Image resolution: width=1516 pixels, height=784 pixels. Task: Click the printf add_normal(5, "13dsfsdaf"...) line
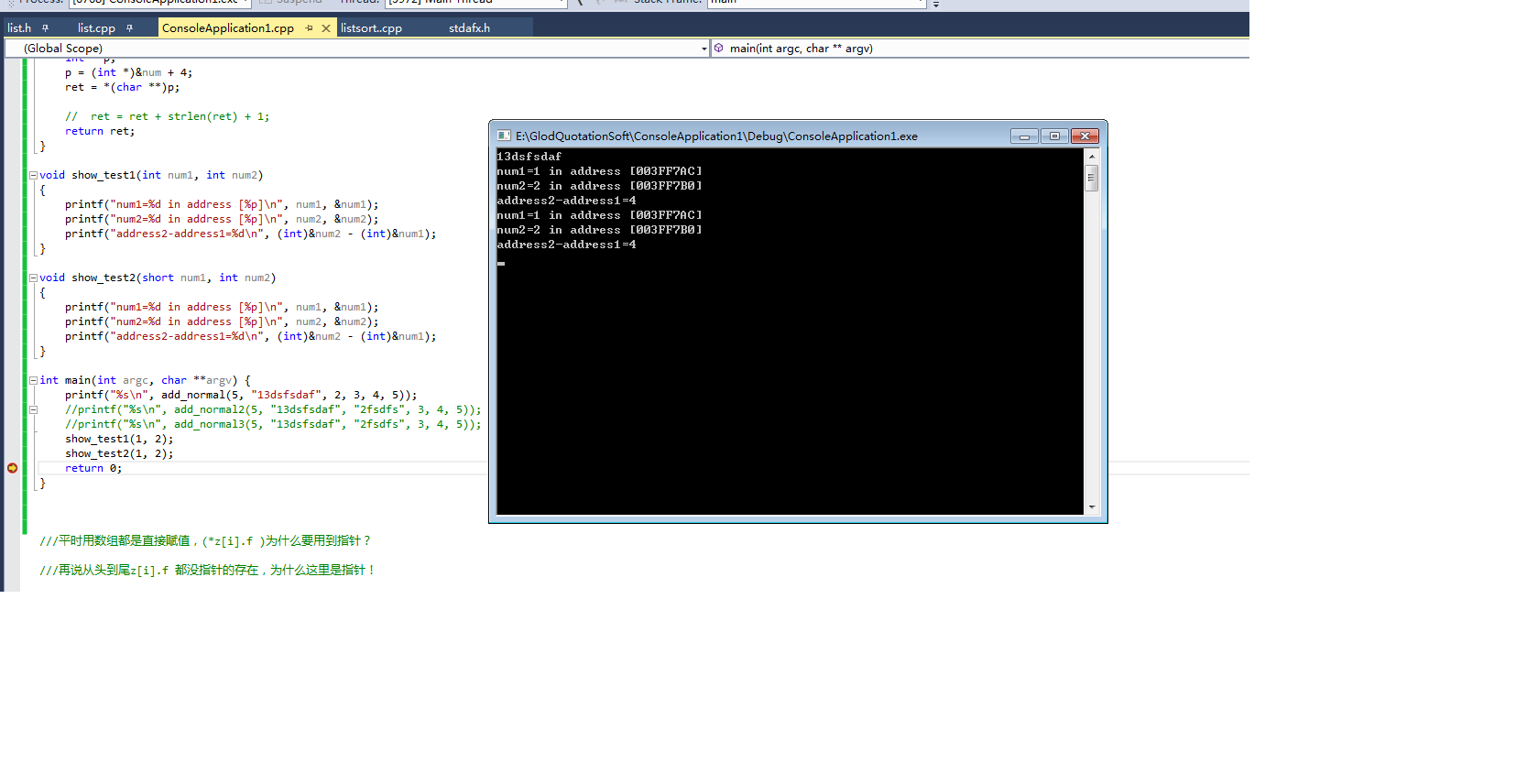click(x=241, y=395)
